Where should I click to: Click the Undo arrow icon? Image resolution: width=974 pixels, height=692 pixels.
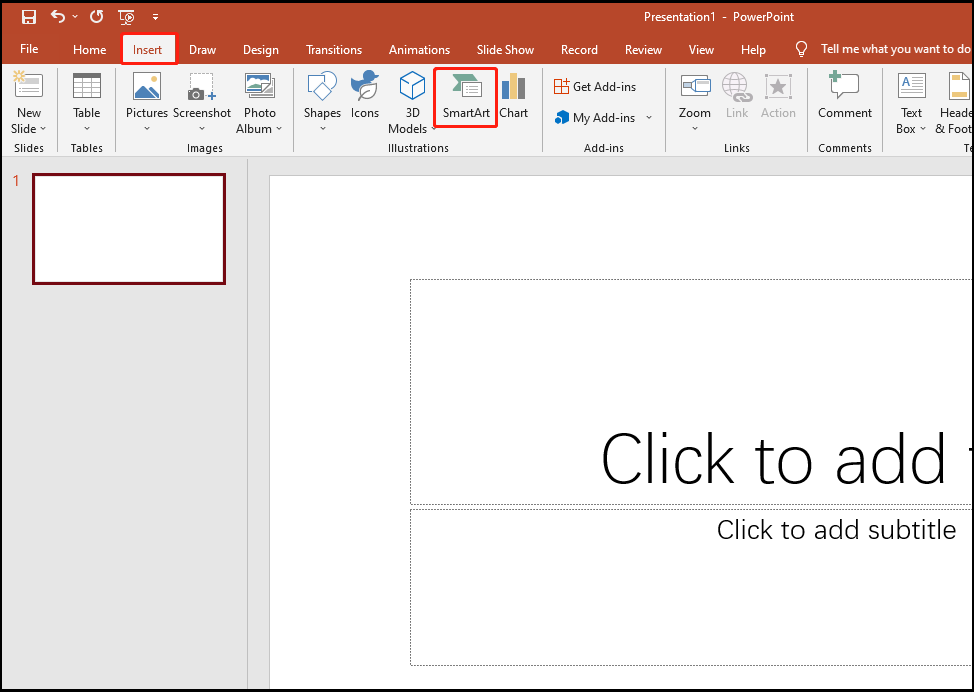click(58, 17)
